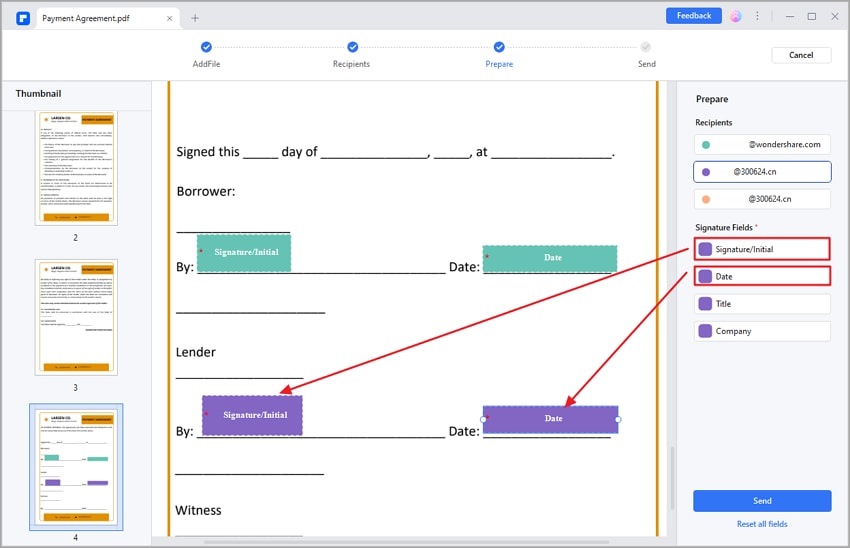
Task: Select the orange-dot @300624.cn recipient
Action: coord(762,199)
